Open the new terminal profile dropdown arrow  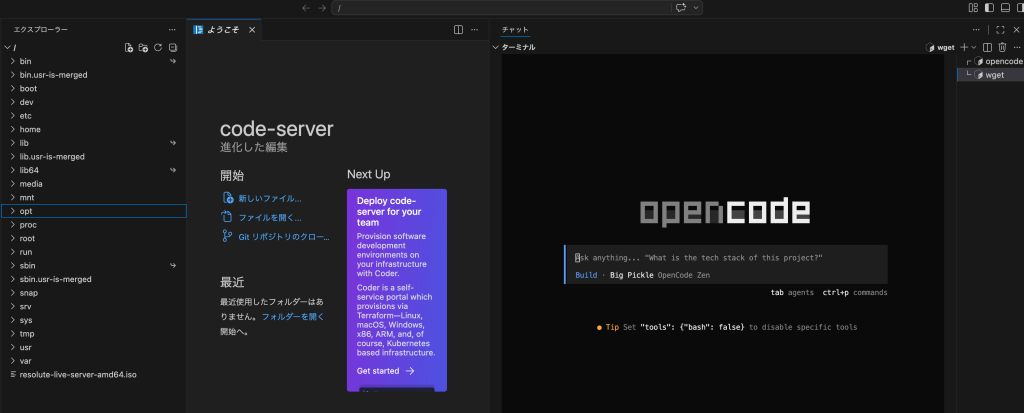pos(975,47)
